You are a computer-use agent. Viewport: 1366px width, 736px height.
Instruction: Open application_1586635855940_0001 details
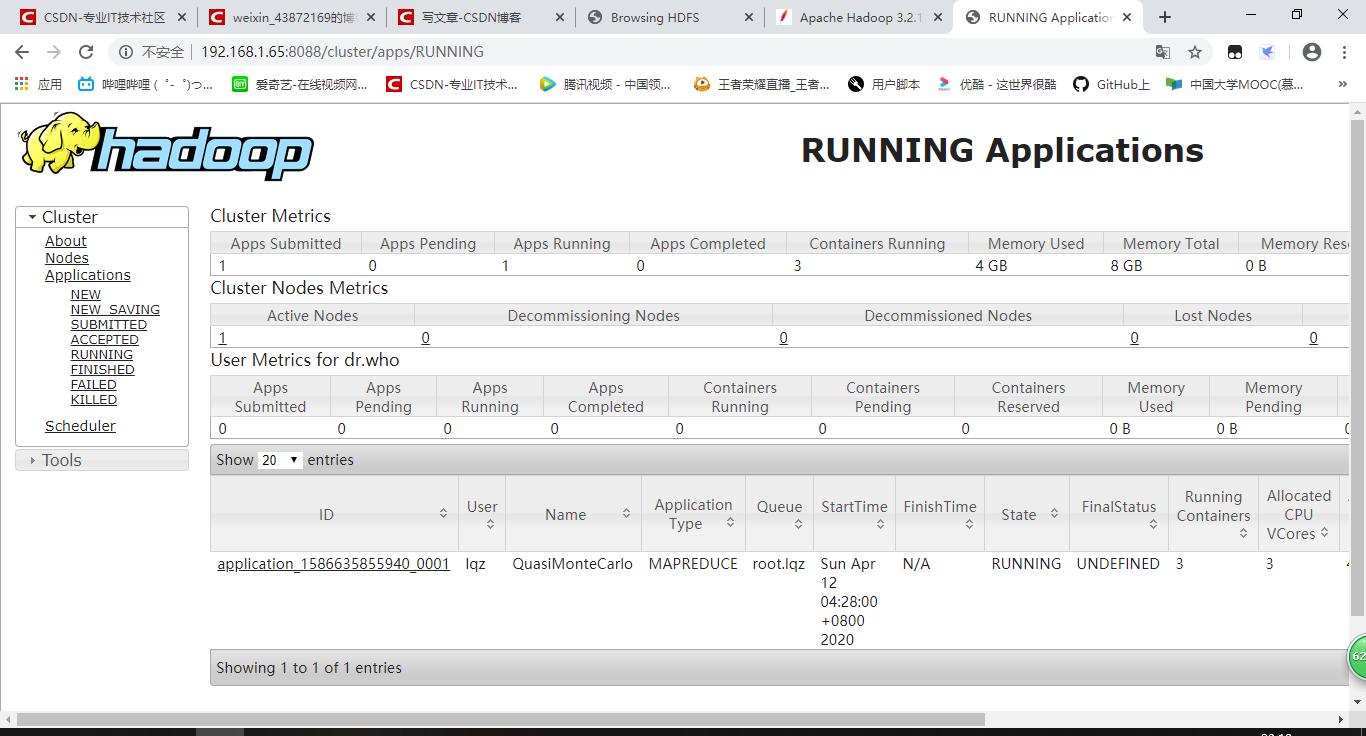[334, 564]
